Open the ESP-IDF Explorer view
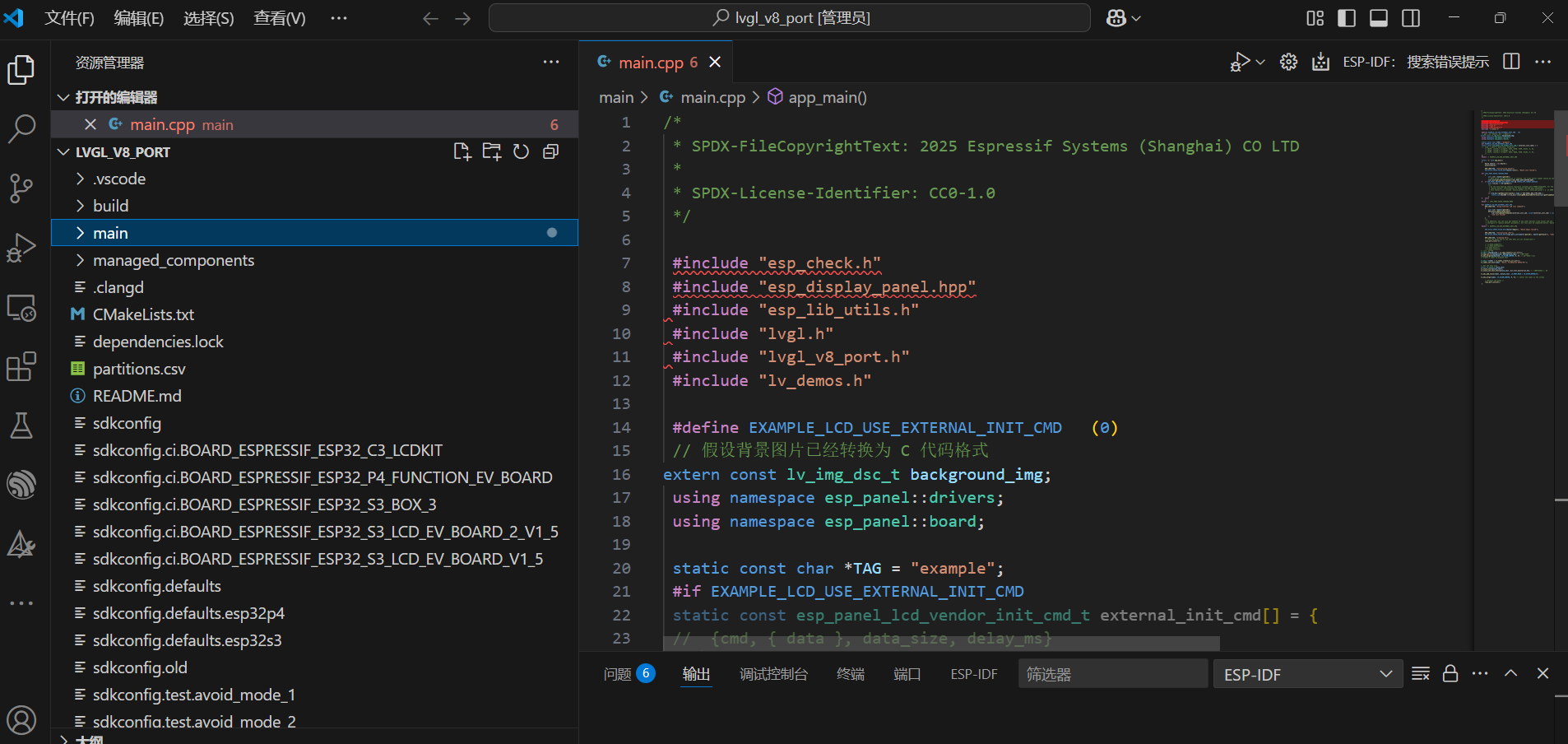The height and width of the screenshot is (744, 1568). tap(21, 485)
